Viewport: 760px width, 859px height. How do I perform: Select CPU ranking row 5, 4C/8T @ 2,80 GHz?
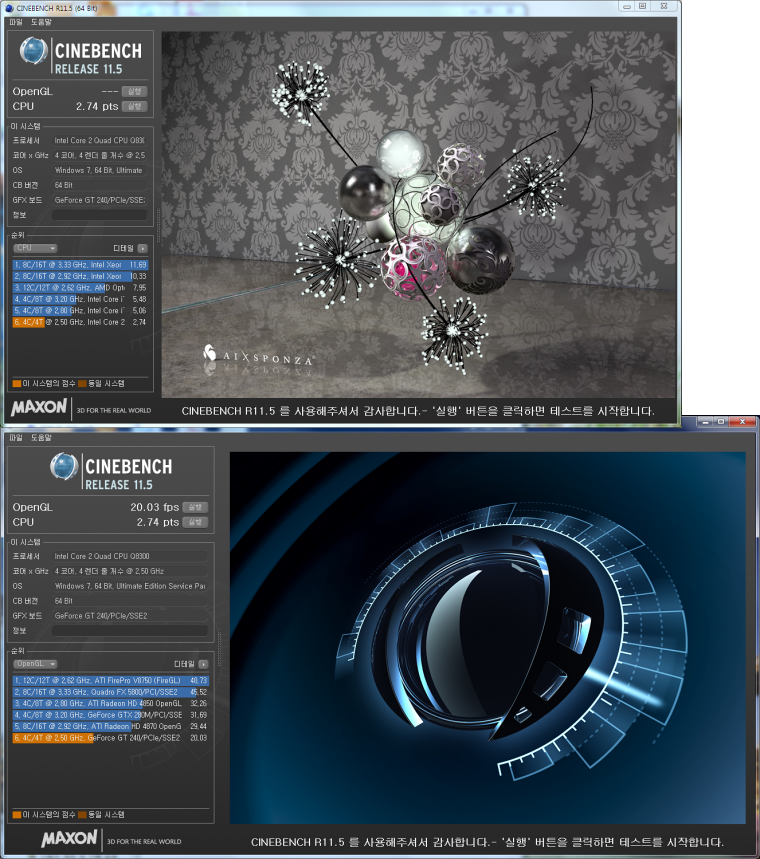coord(81,311)
